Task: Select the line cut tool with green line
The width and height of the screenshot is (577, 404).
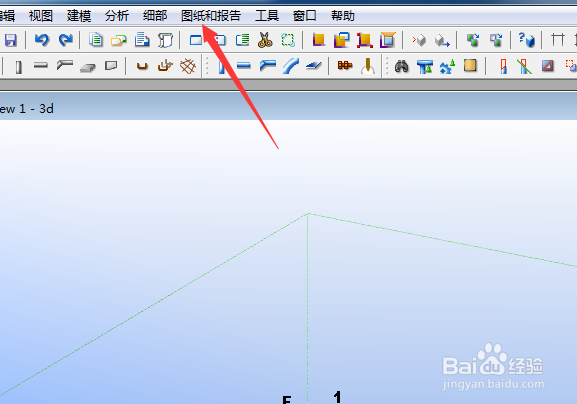Action: point(524,66)
